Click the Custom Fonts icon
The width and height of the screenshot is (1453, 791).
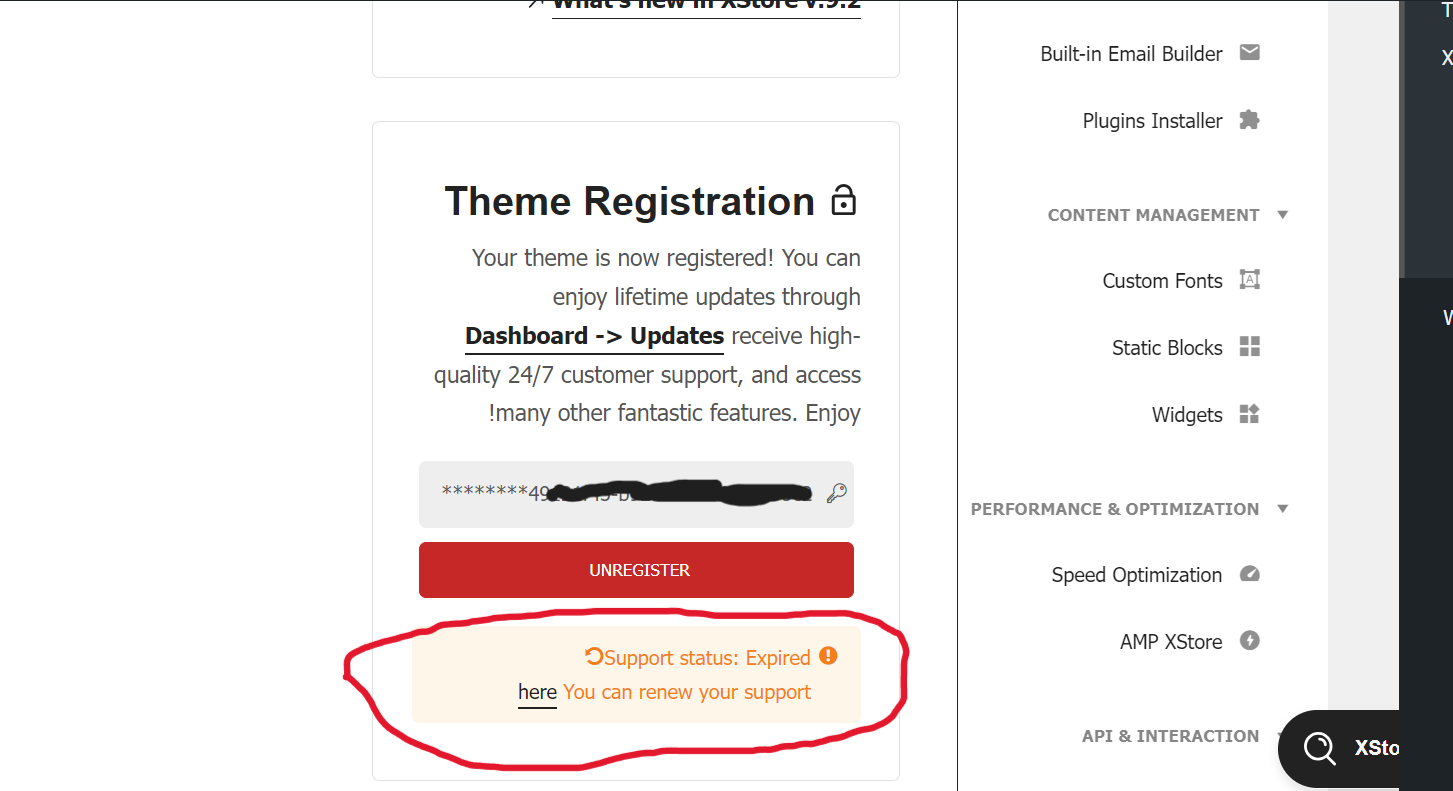pos(1249,280)
